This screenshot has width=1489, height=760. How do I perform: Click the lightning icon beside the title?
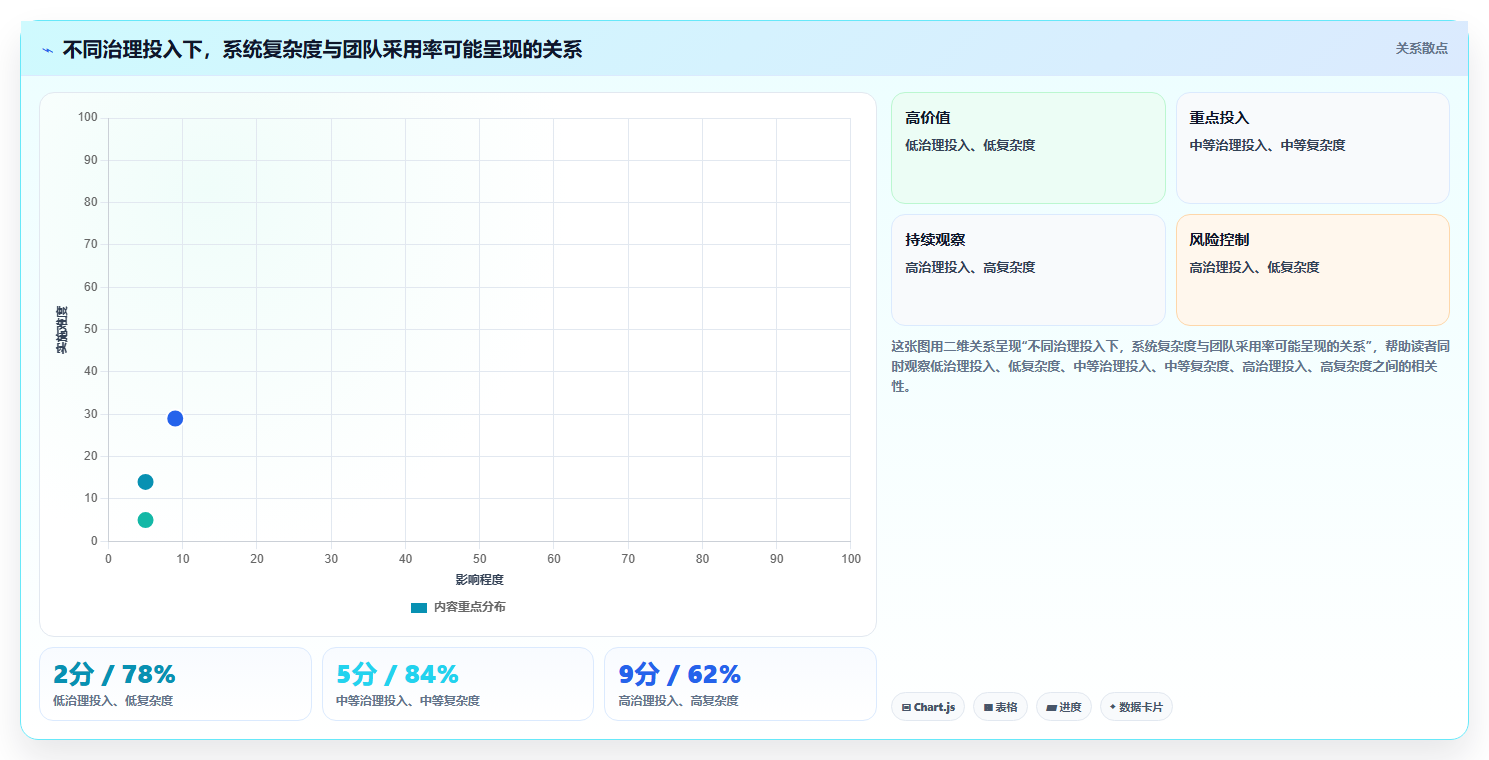tap(48, 50)
